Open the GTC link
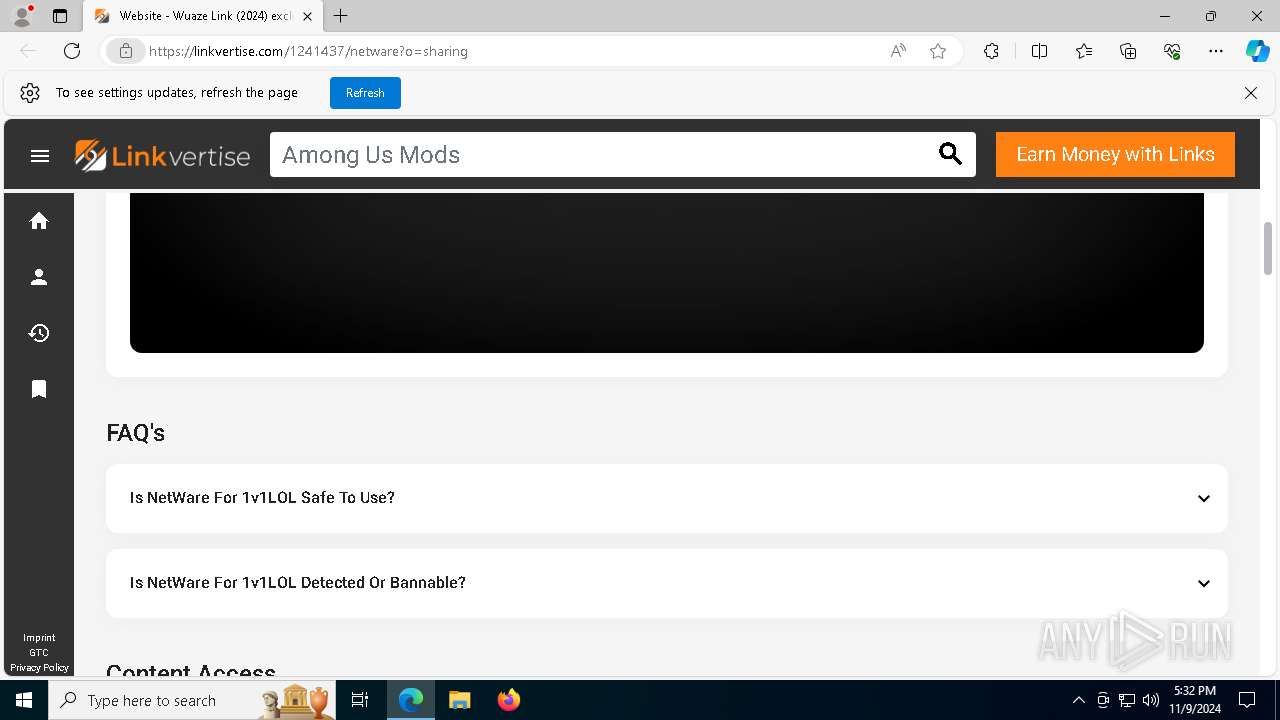This screenshot has height=720, width=1280. click(x=39, y=653)
